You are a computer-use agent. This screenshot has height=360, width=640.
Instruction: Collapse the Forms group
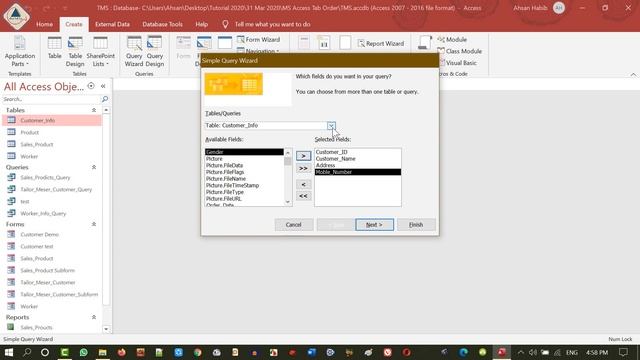94,224
